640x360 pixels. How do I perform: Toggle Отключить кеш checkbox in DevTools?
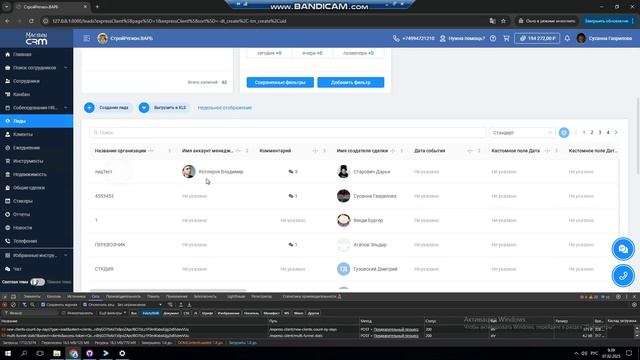[x=85, y=305]
